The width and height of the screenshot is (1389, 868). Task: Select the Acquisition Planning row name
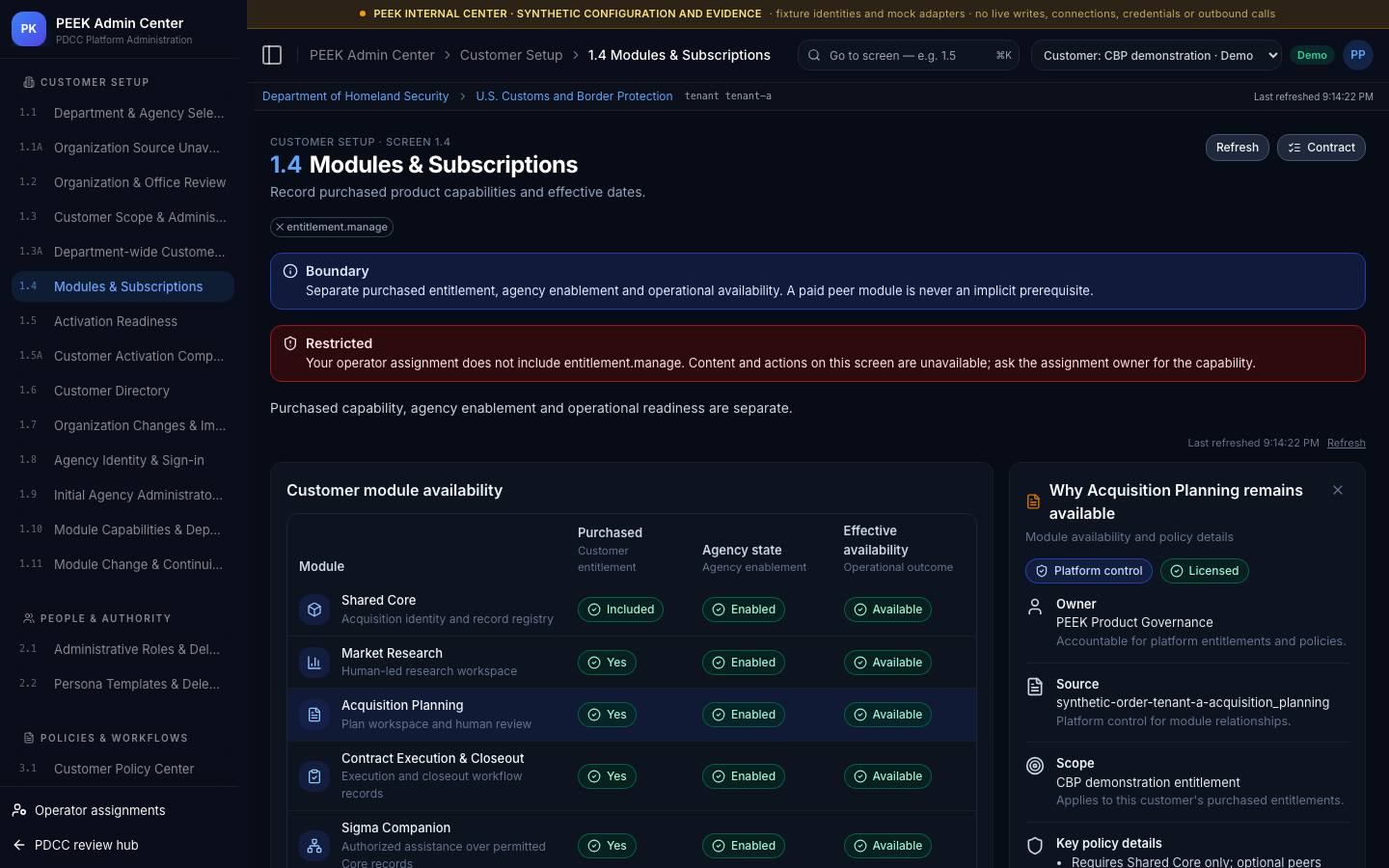[402, 706]
